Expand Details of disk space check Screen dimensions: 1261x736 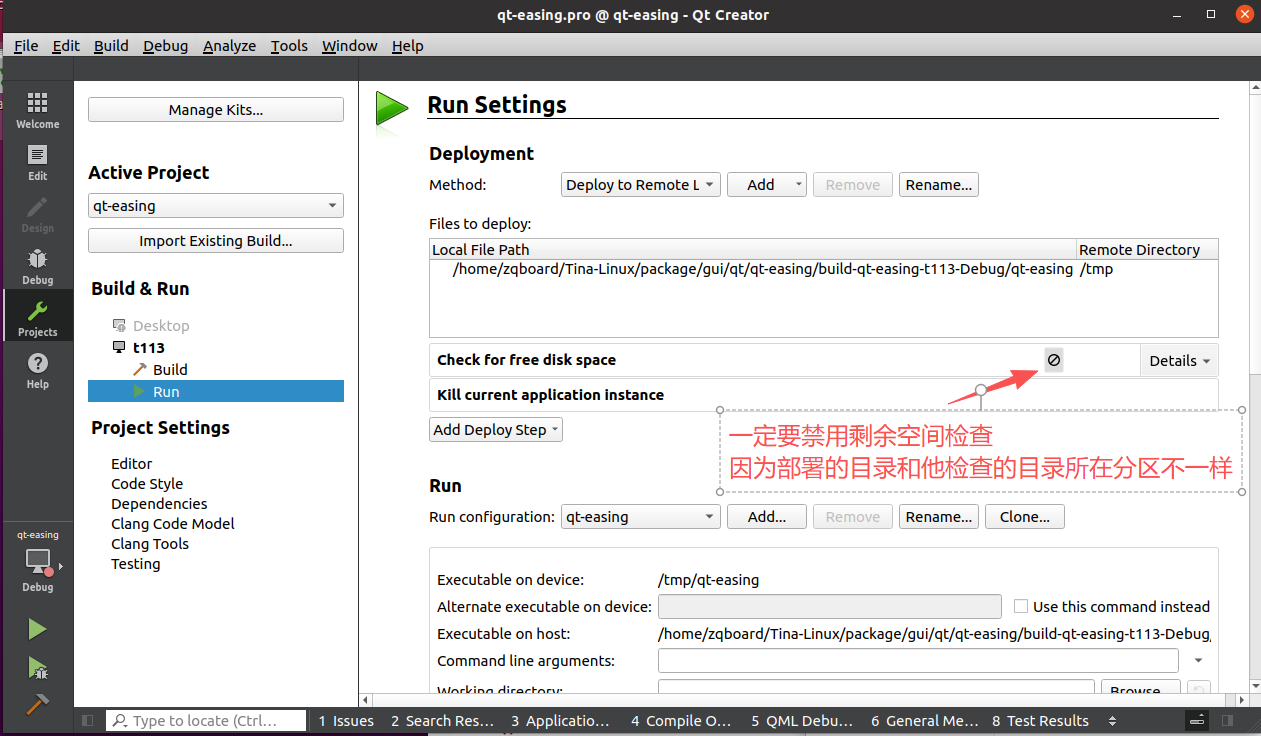point(1179,361)
